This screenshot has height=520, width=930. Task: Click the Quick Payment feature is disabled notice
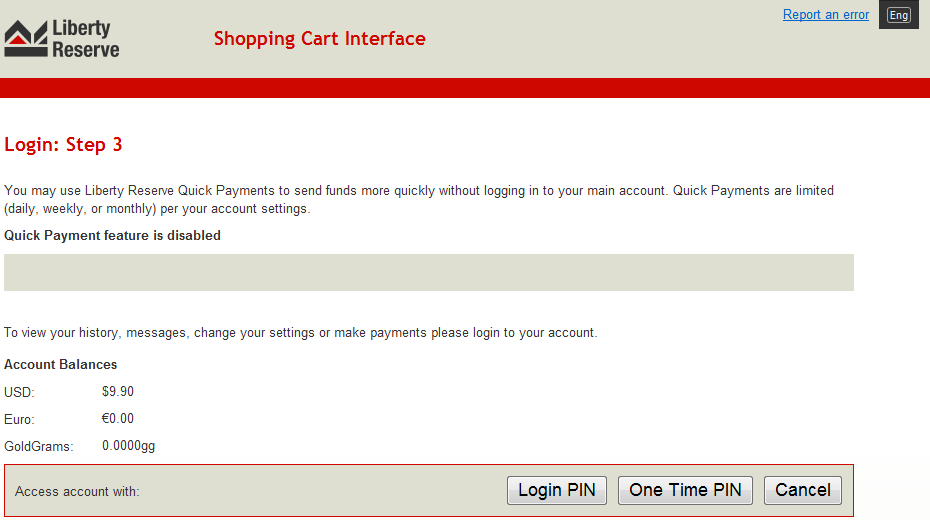(x=112, y=235)
